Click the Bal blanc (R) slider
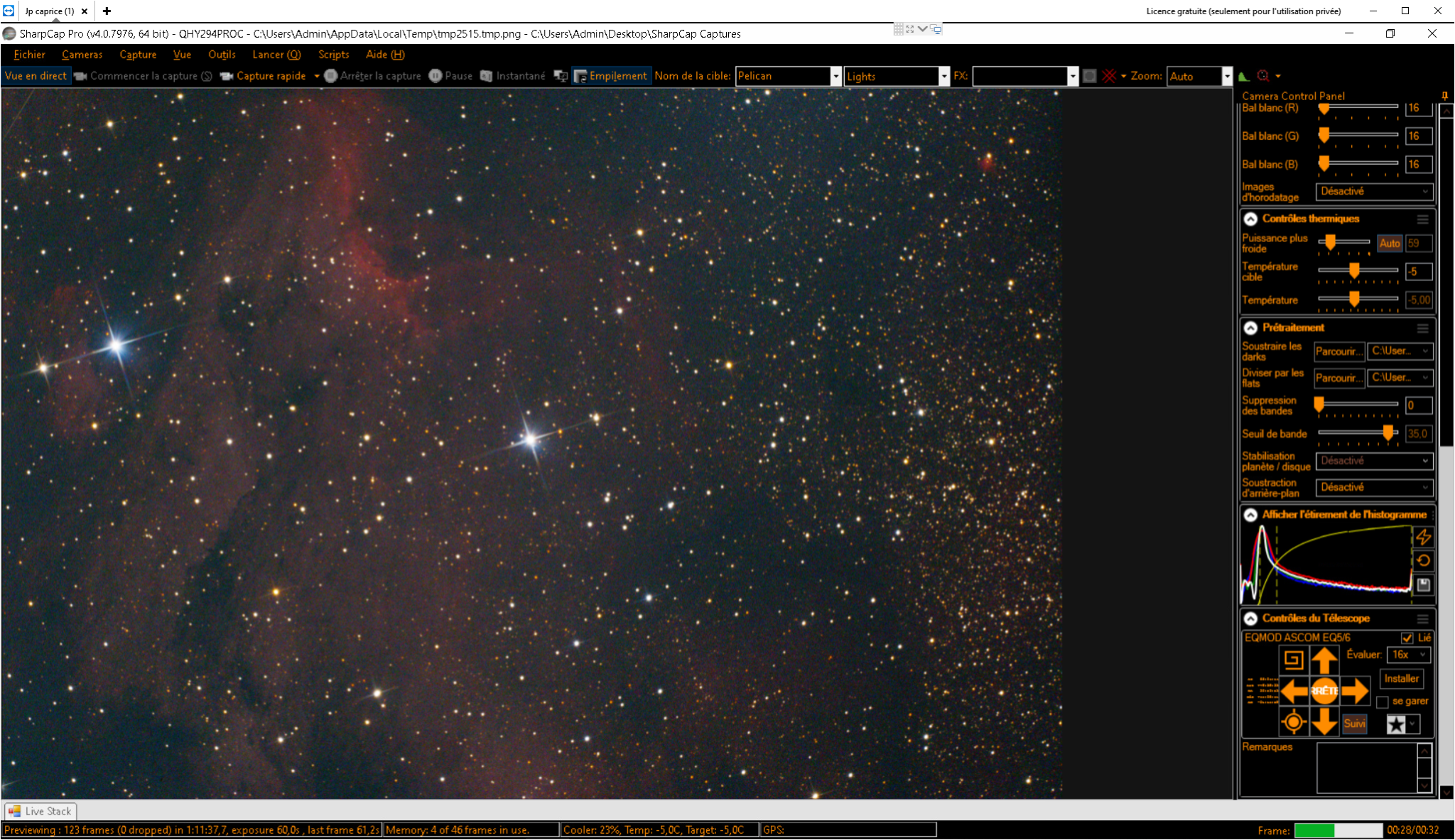1455x840 pixels. click(1358, 109)
